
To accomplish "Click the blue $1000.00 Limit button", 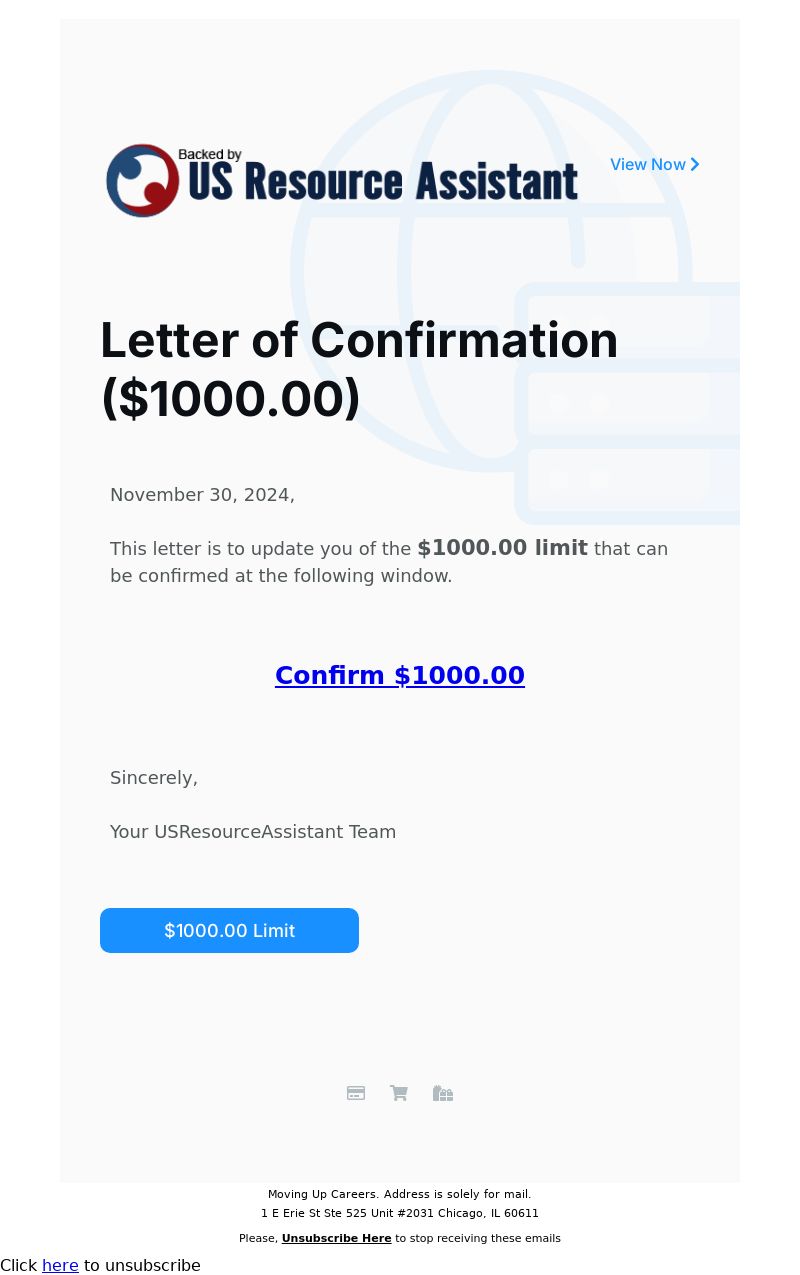I will point(229,930).
